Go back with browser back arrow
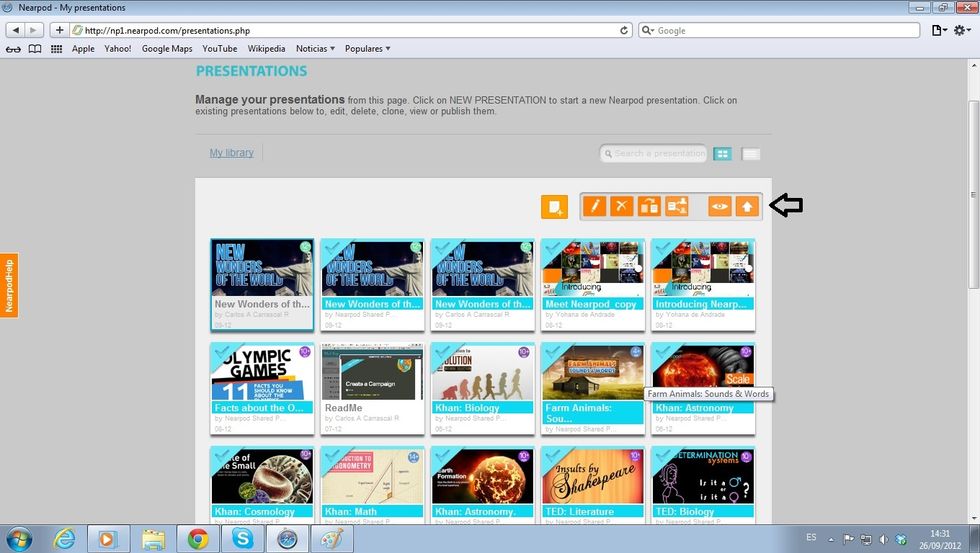 point(16,30)
